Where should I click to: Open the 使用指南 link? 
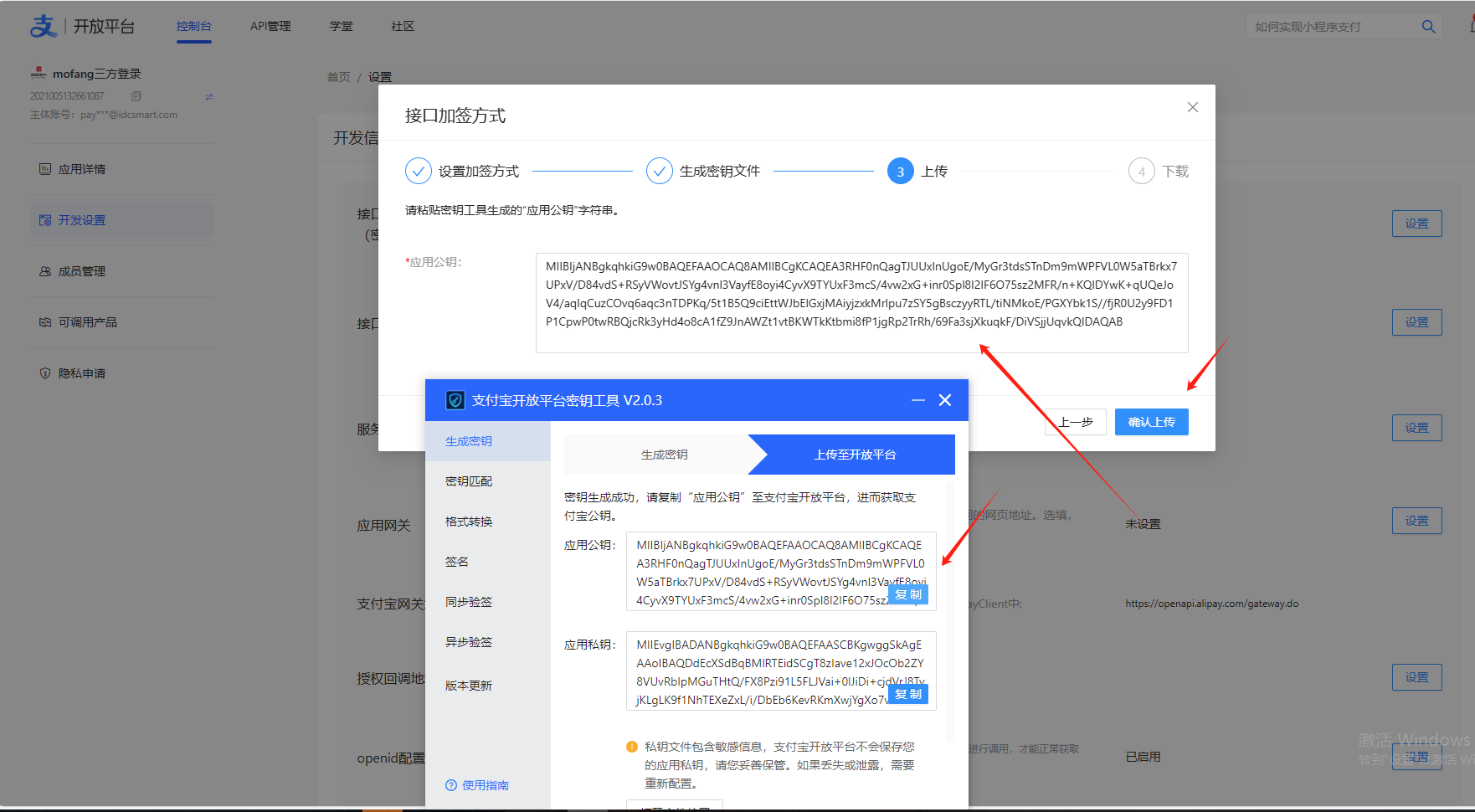(x=486, y=785)
